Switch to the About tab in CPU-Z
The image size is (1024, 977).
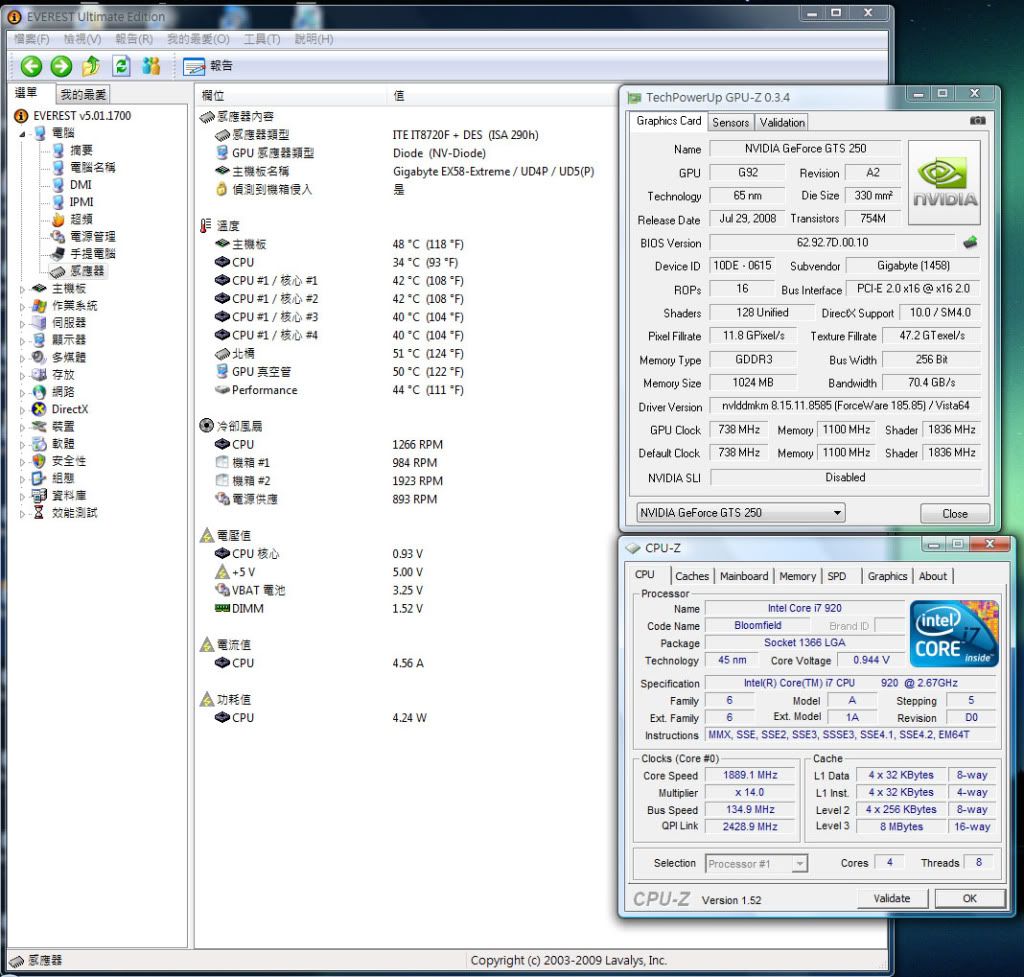(x=933, y=576)
